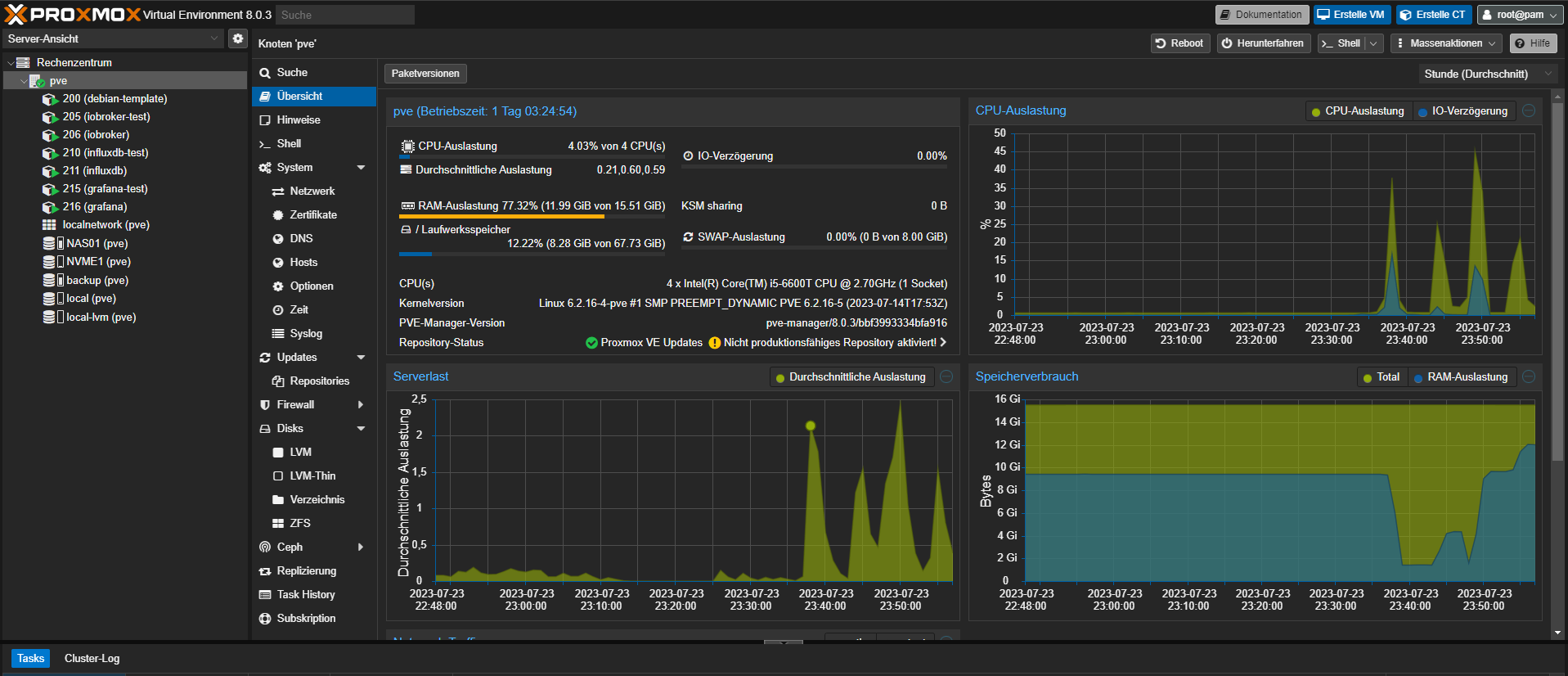Focus the Suche search field at top
The image size is (1568, 676).
[344, 15]
